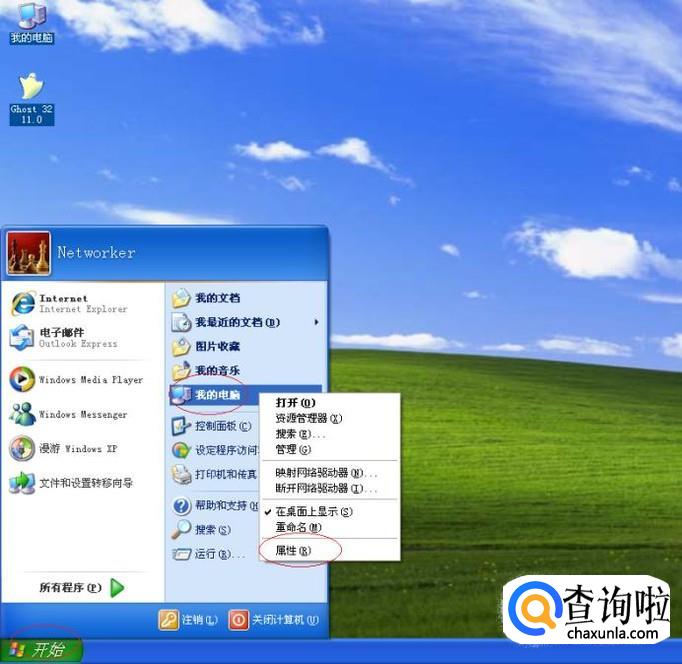Click Log Off key icon
682x664 pixels.
[168, 620]
